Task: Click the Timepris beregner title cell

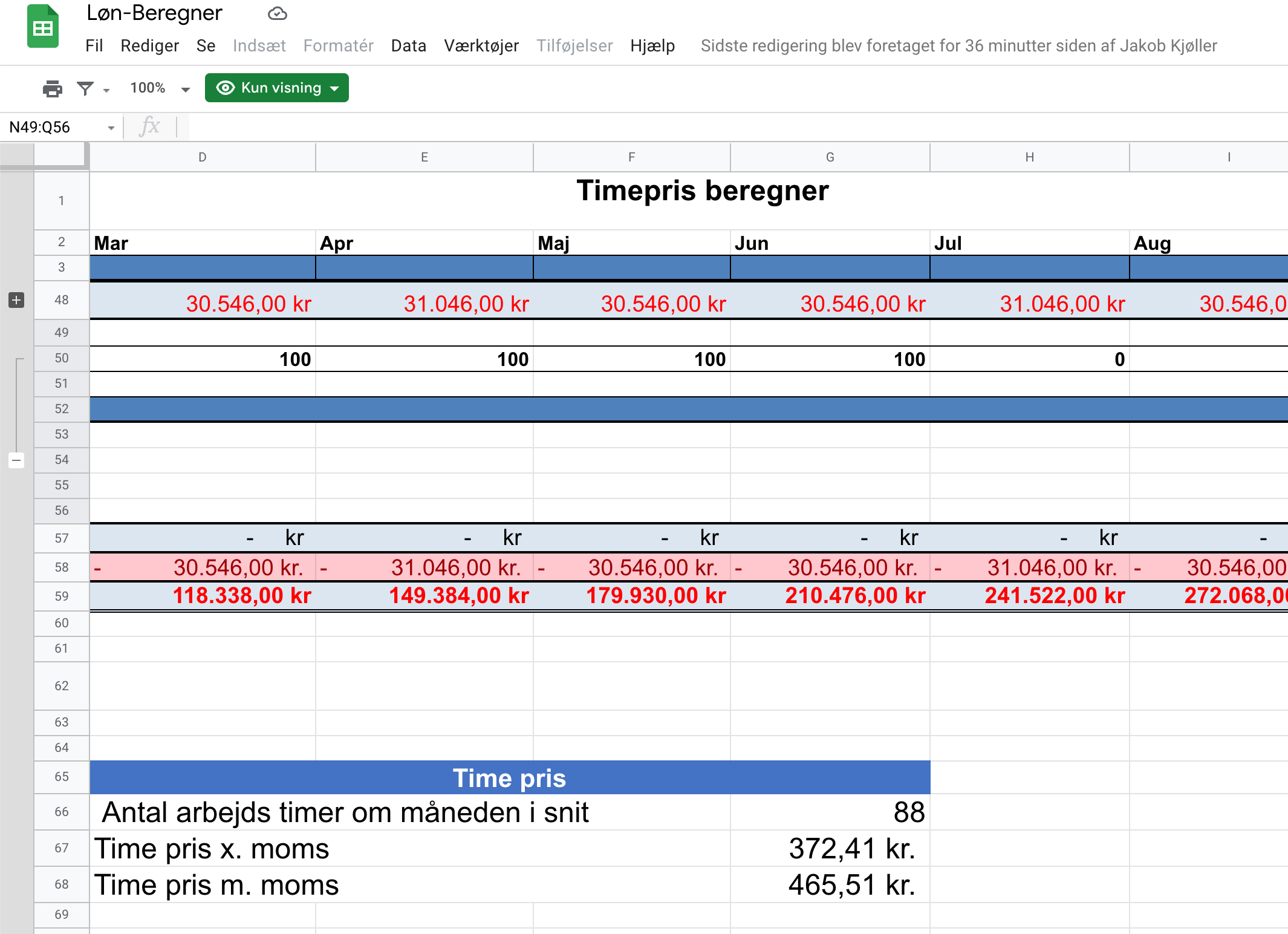Action: coord(703,191)
